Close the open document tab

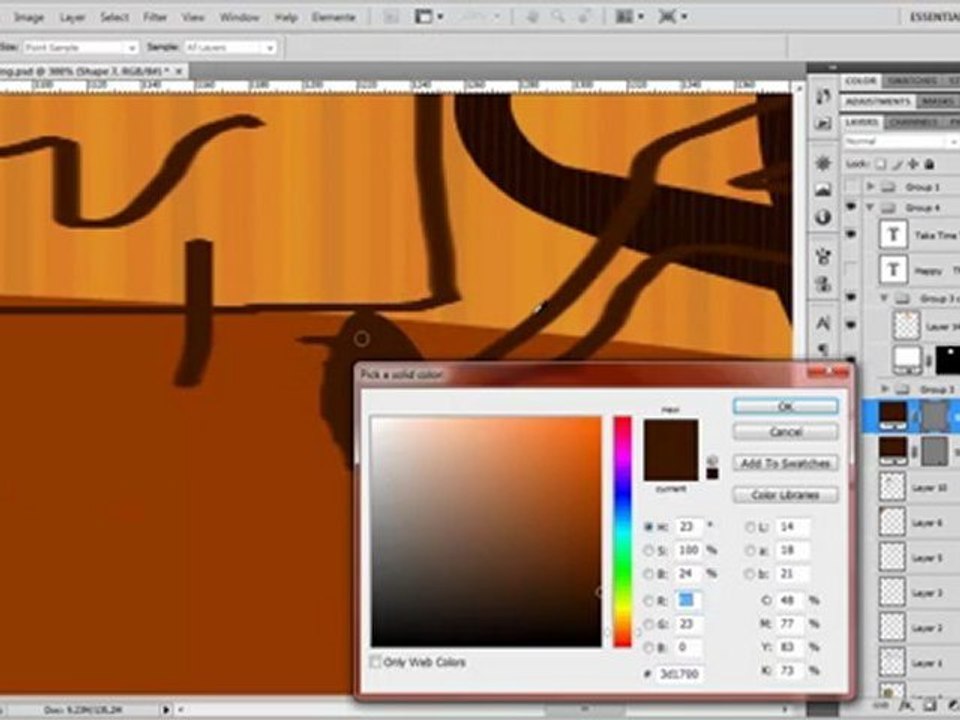tap(179, 72)
